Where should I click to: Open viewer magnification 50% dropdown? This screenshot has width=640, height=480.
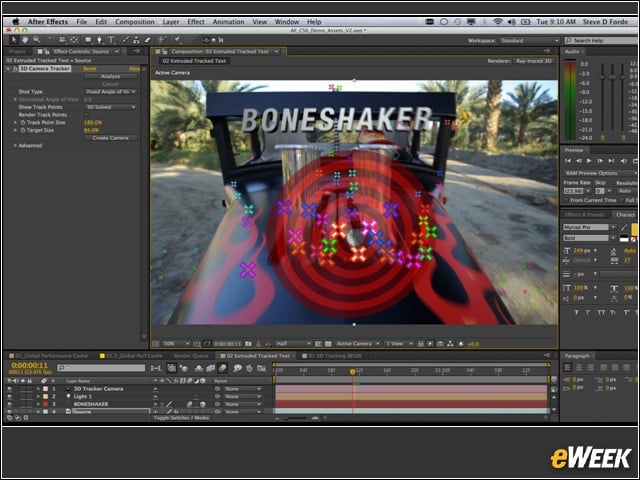point(176,344)
